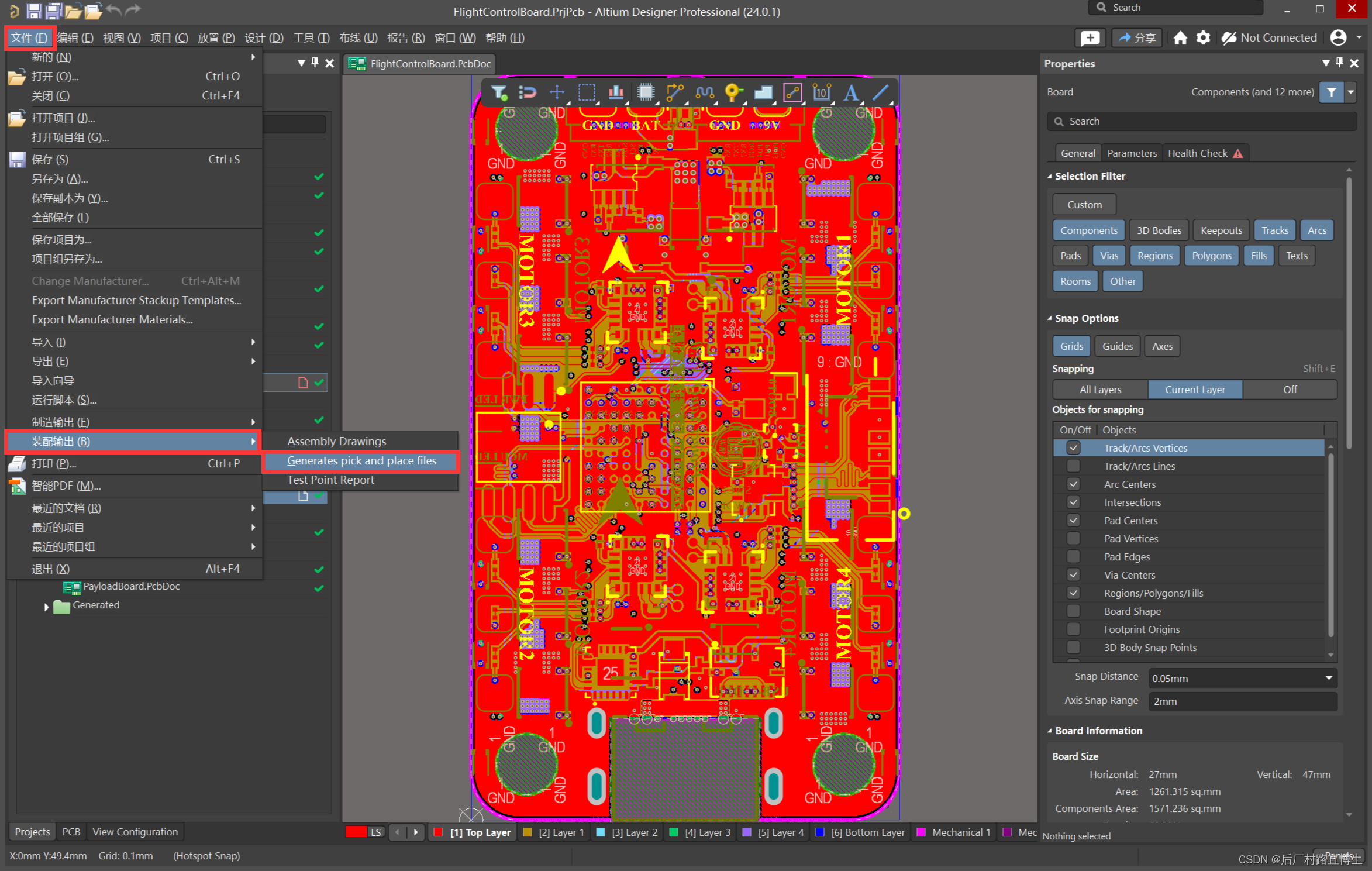Close the Projects panel with X
This screenshot has width=1372, height=871.
click(x=330, y=63)
